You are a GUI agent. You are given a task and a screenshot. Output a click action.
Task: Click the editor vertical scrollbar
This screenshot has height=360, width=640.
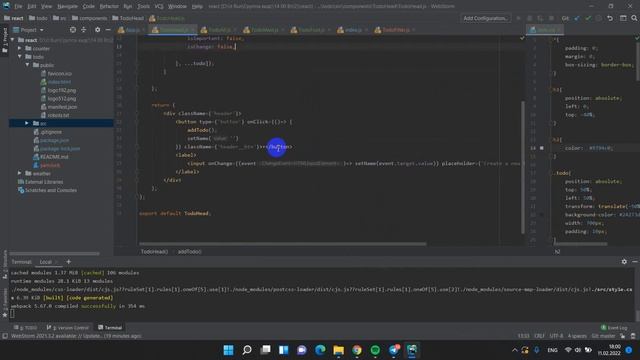pyautogui.click(x=522, y=167)
